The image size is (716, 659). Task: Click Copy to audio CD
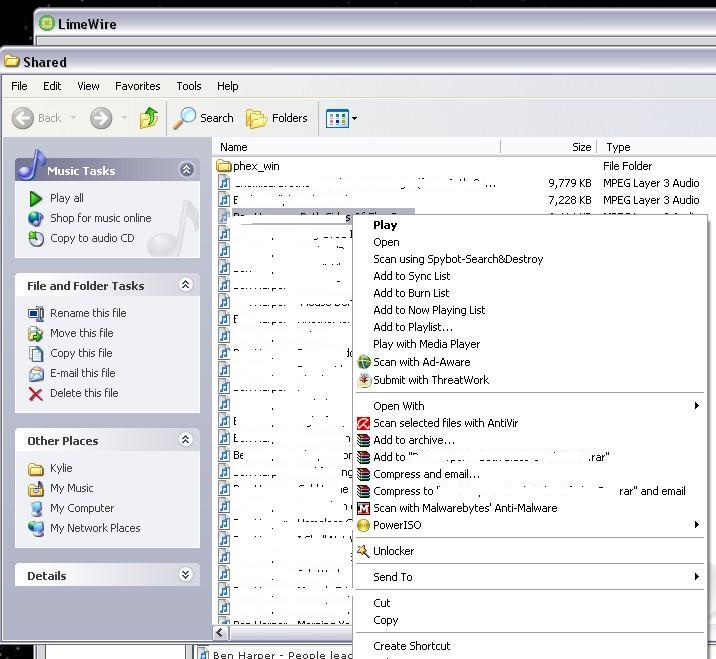click(x=92, y=238)
